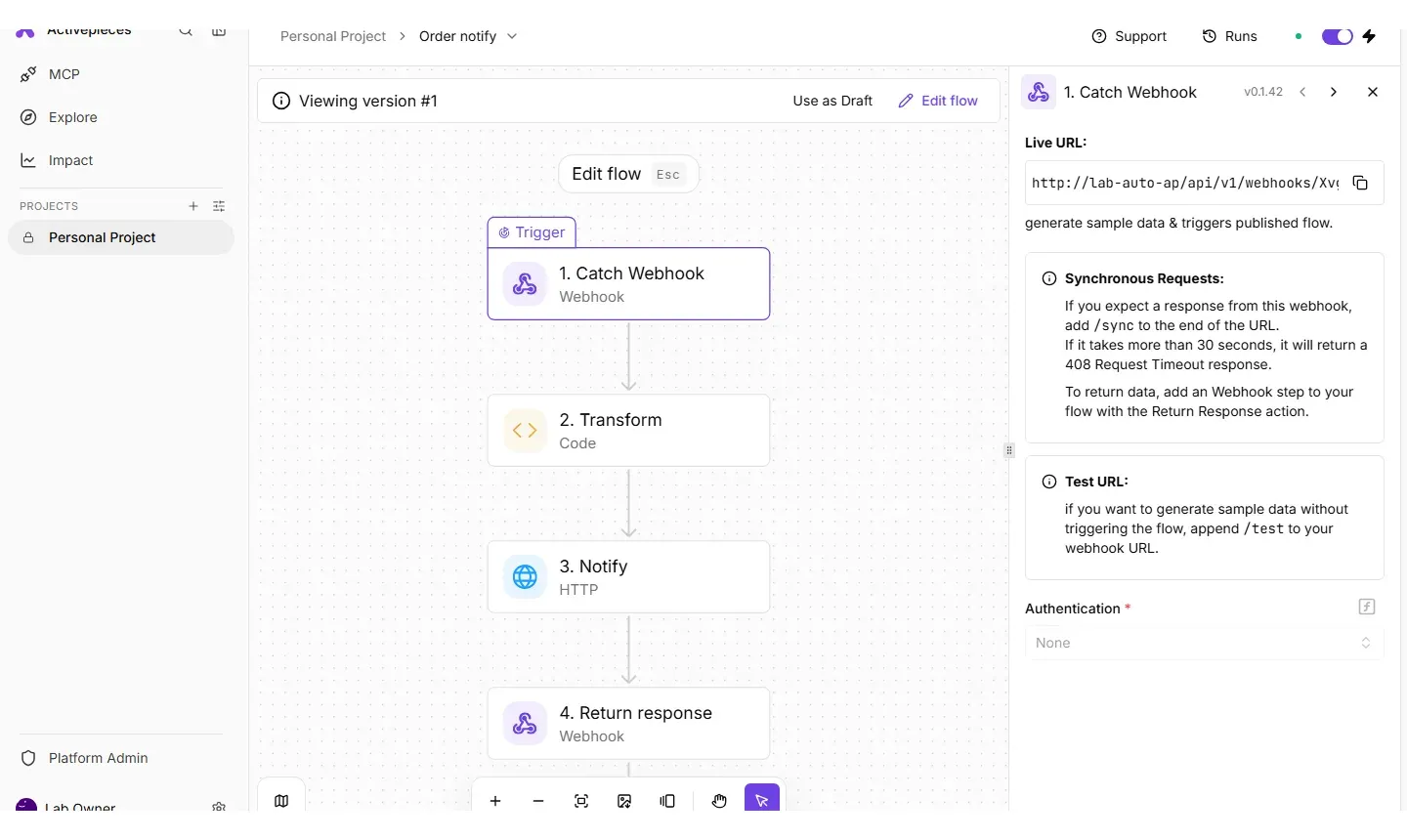Click the Return response webhook icon
This screenshot has height=840, width=1407.
pos(525,724)
